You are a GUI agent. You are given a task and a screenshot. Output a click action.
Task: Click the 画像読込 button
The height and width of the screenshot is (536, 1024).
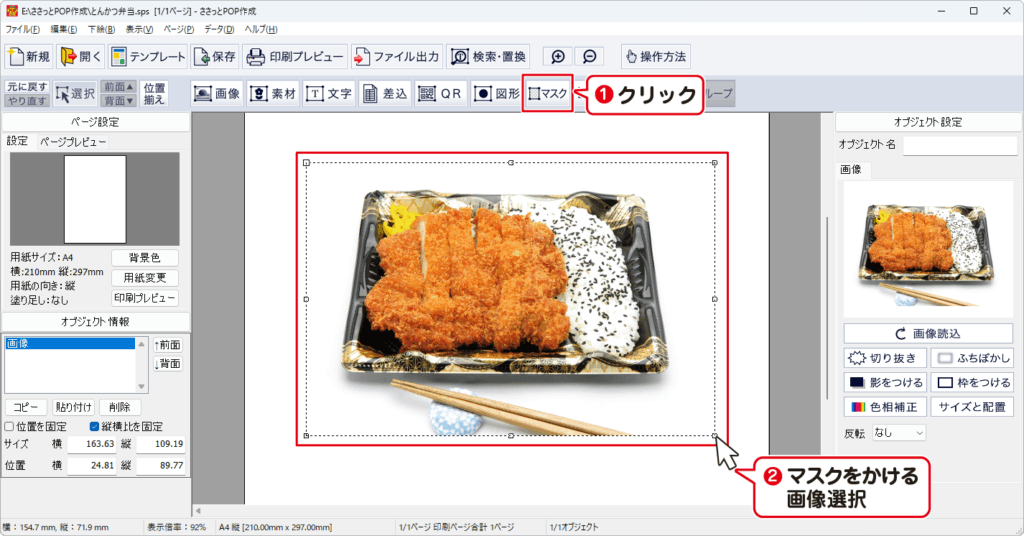click(928, 333)
